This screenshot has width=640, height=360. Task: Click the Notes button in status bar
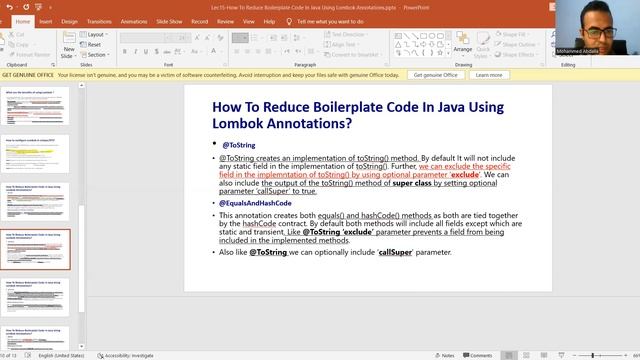pyautogui.click(x=444, y=356)
